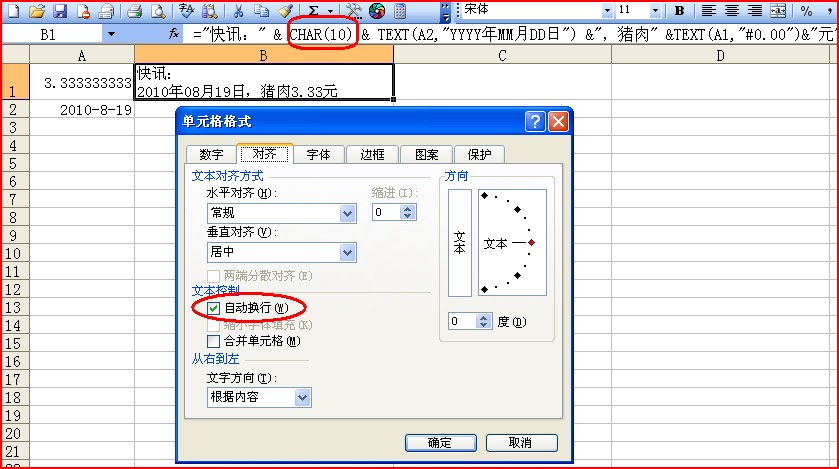Screen dimensions: 839x469
Task: Uncheck the 自动换行 checkbox
Action: [214, 308]
